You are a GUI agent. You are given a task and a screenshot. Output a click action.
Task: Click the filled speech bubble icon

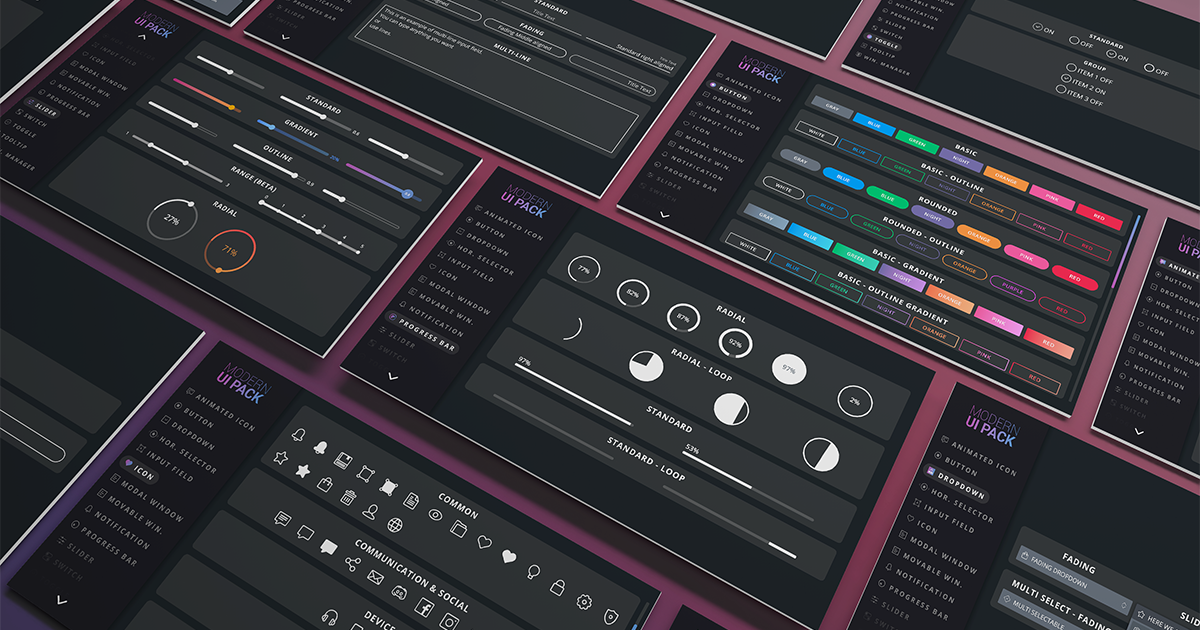coord(329,547)
